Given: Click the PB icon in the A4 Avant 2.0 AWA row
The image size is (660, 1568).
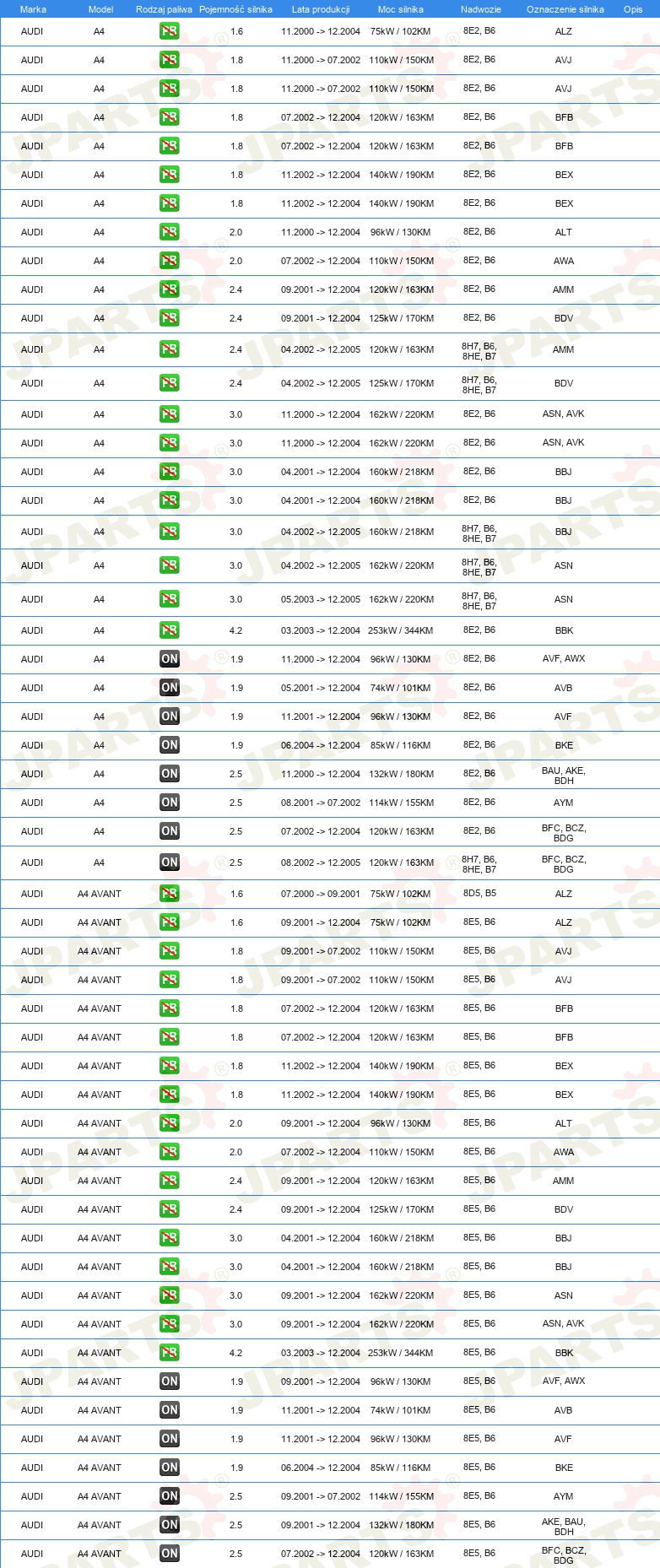Looking at the screenshot, I should [169, 1152].
